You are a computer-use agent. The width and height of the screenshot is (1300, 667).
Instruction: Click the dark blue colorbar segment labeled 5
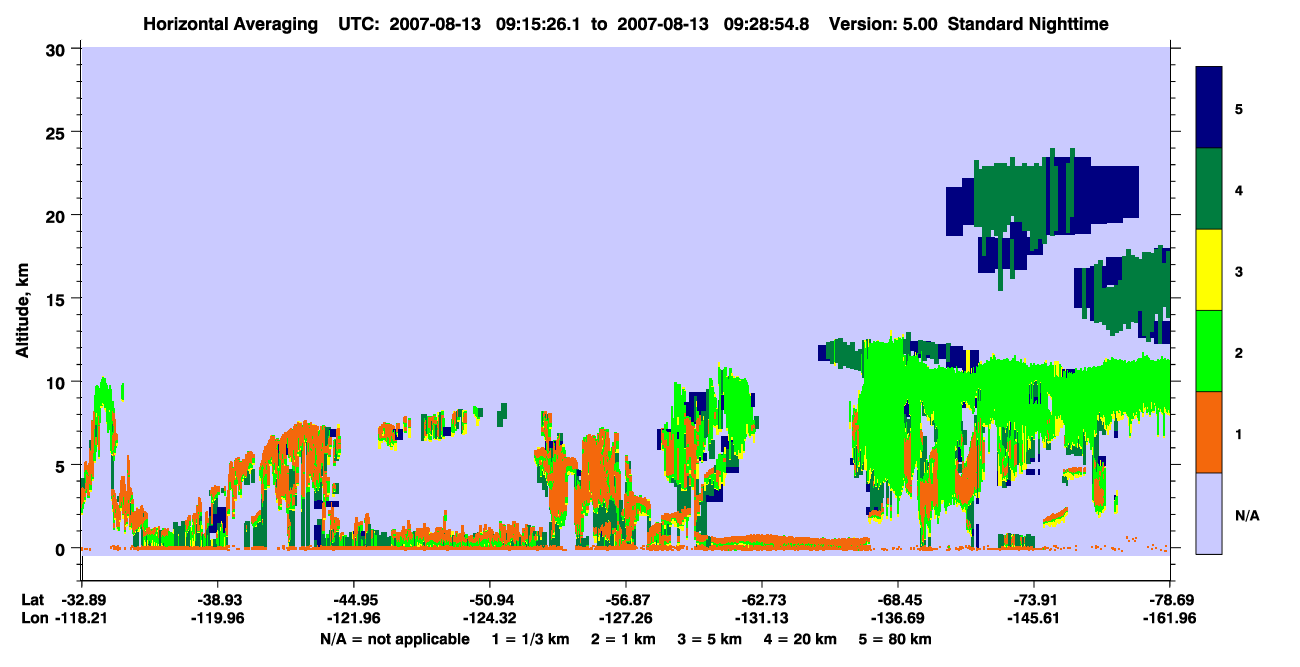[x=1209, y=108]
